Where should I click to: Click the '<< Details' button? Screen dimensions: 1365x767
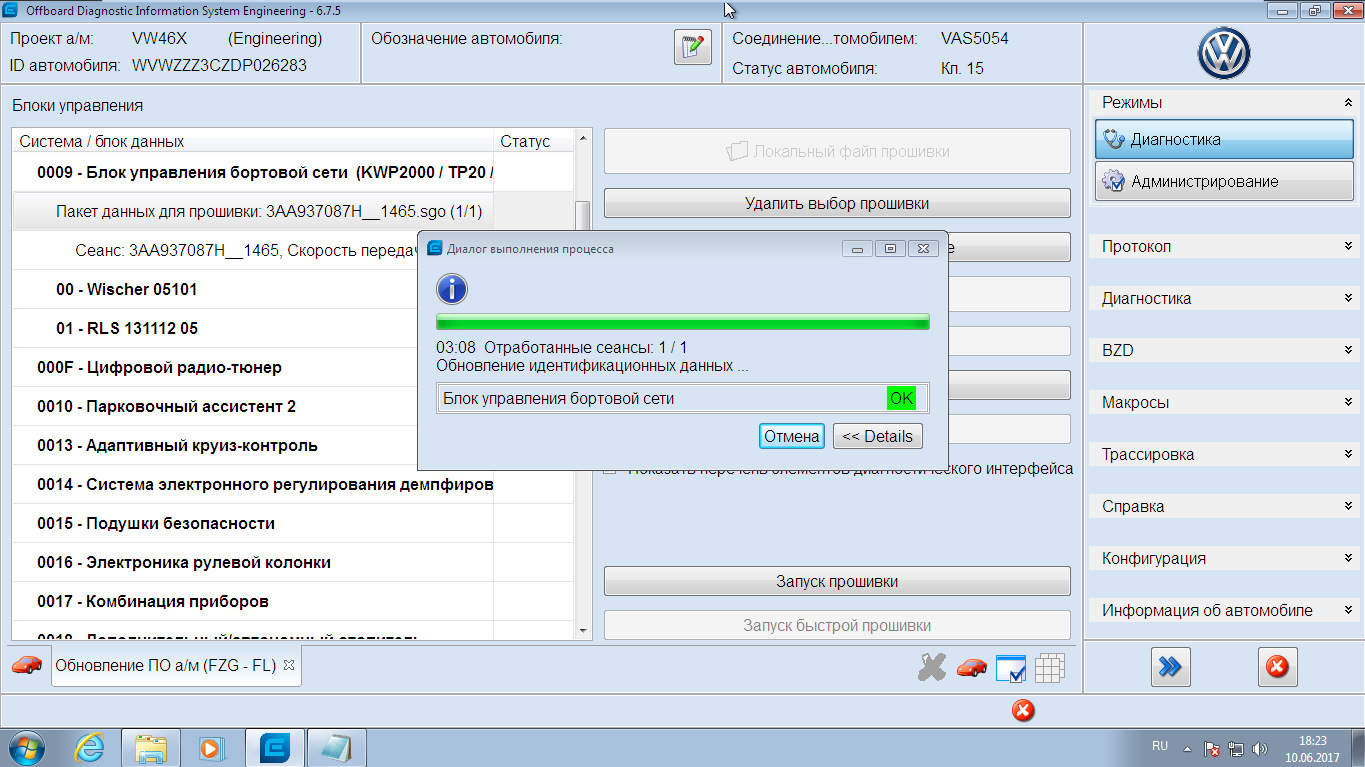point(877,436)
